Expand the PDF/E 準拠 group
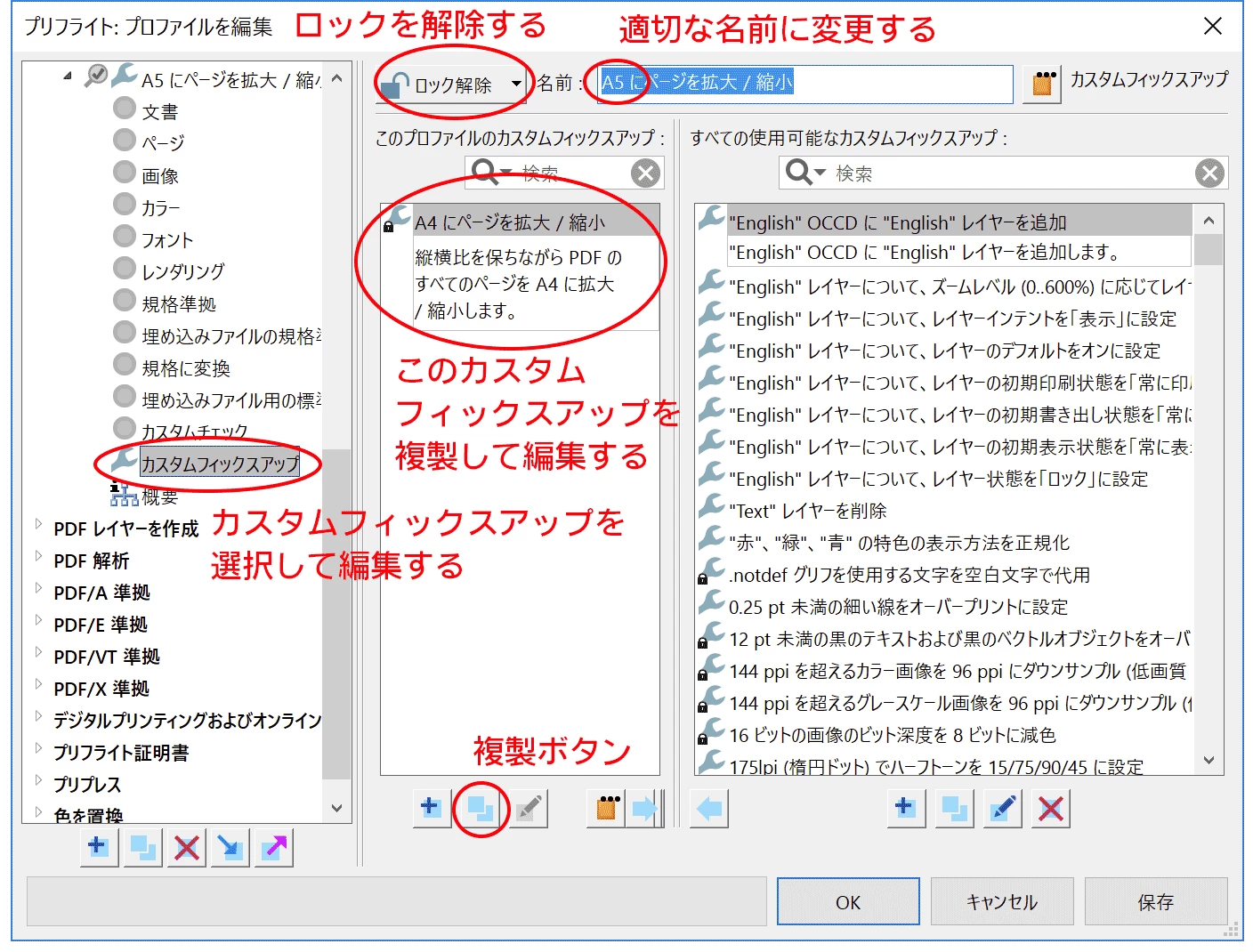 coord(38,620)
